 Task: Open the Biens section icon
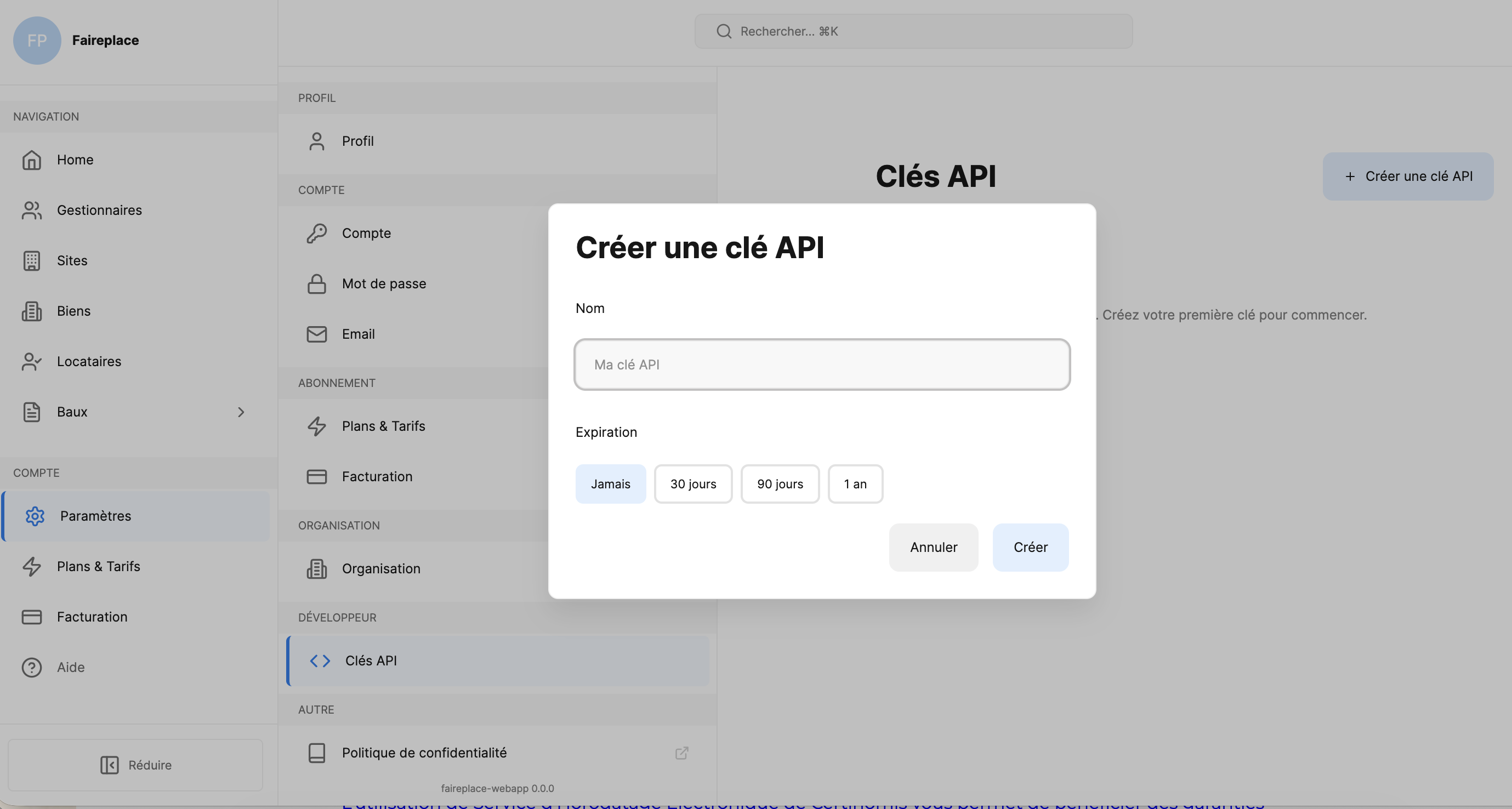32,311
